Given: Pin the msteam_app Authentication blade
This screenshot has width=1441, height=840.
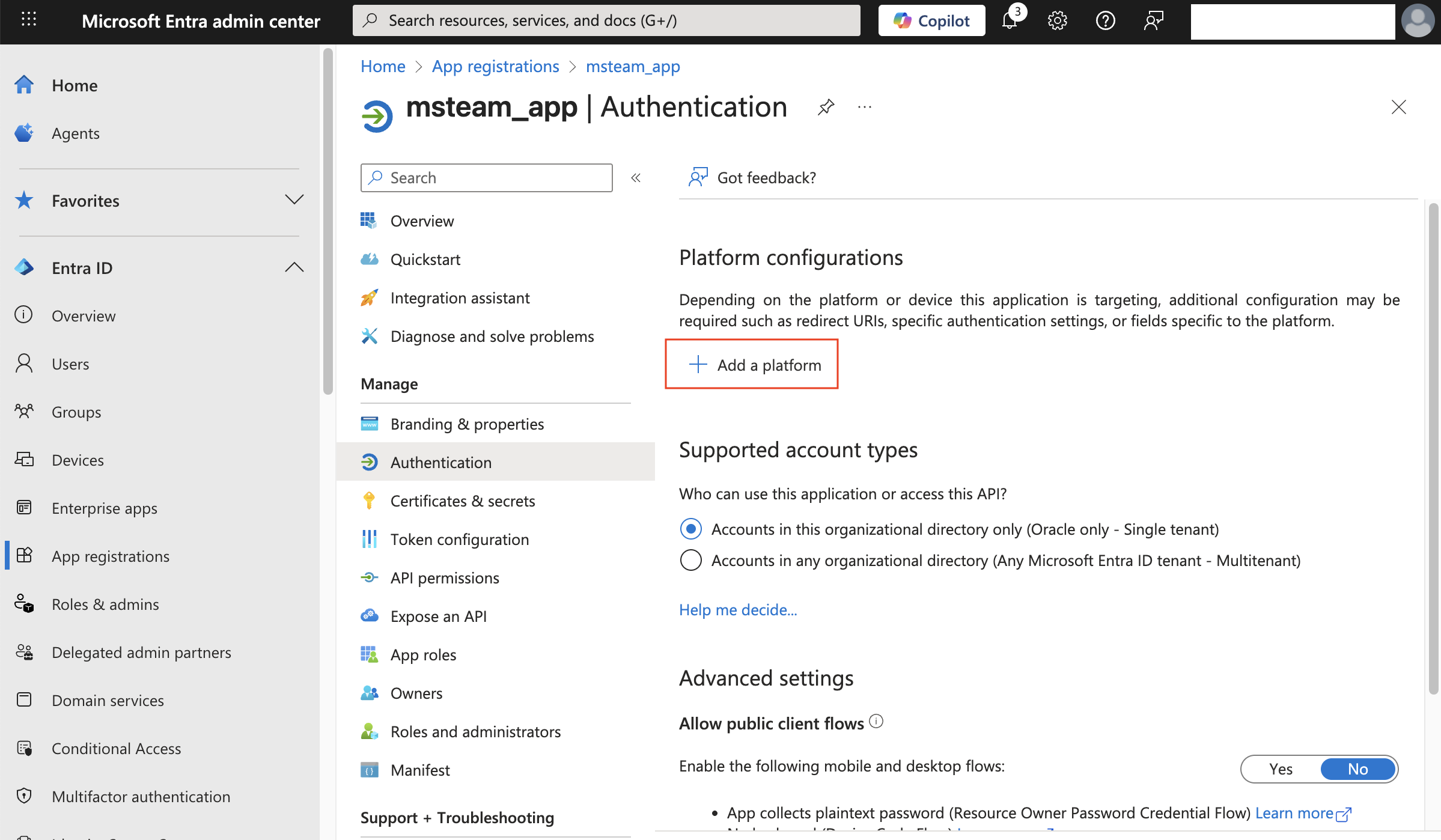Looking at the screenshot, I should [826, 108].
